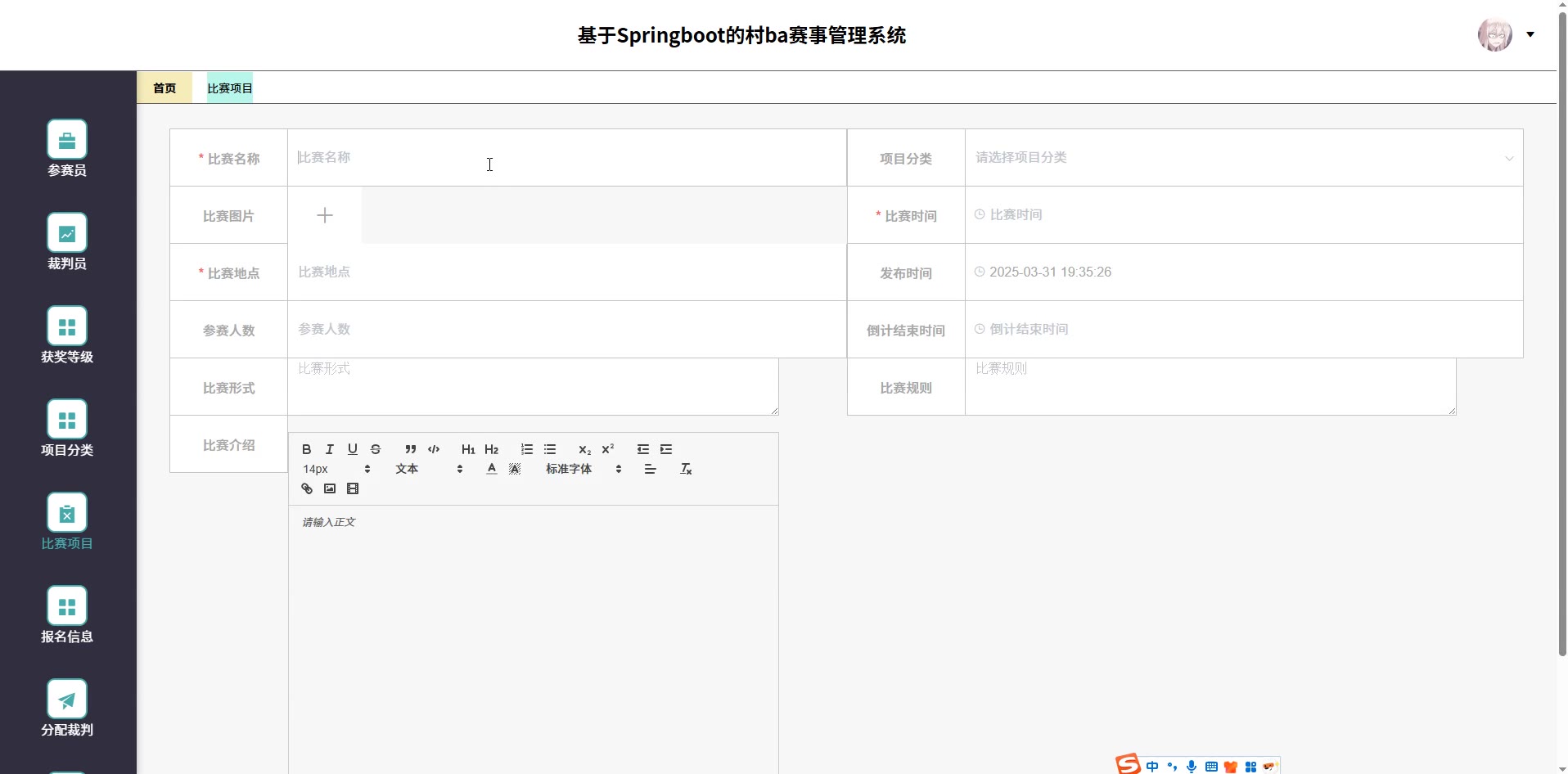Image resolution: width=1568 pixels, height=774 pixels.
Task: Open the 比赛时间 date picker
Action: point(1244,214)
